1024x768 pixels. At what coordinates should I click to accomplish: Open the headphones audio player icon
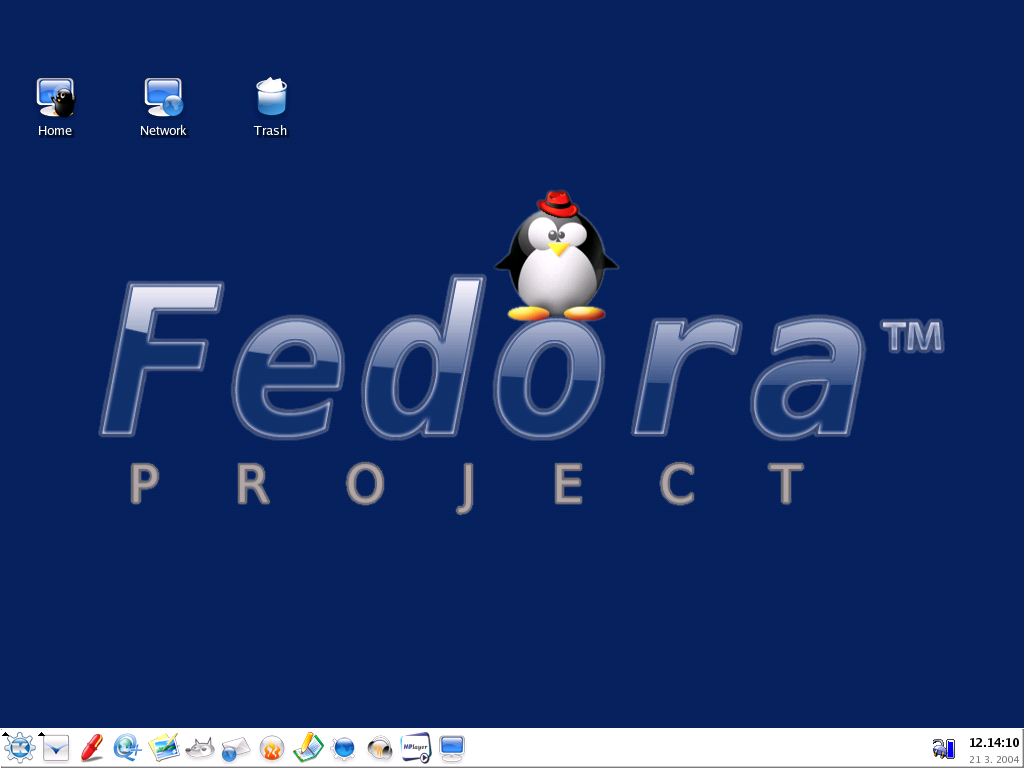click(380, 748)
